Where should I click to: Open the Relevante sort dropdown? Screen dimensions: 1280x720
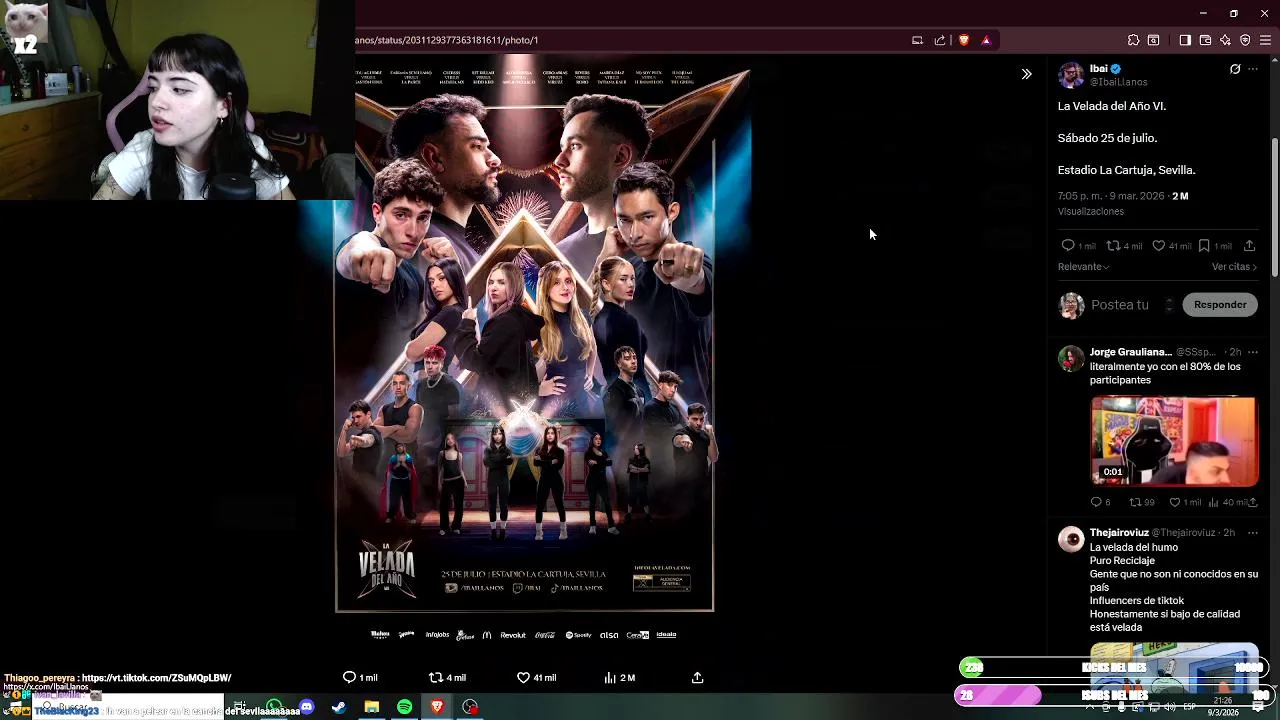tap(1084, 267)
